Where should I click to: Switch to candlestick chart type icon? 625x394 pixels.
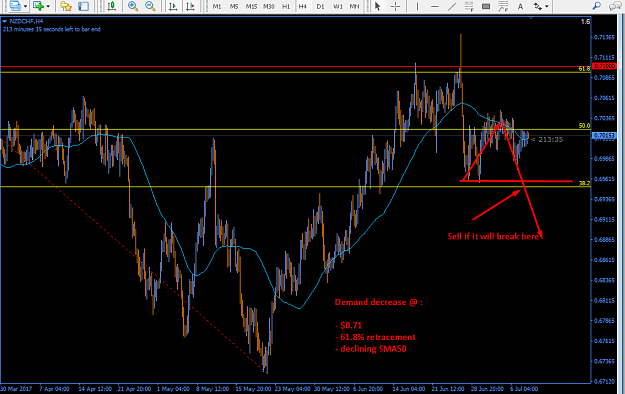[x=112, y=6]
